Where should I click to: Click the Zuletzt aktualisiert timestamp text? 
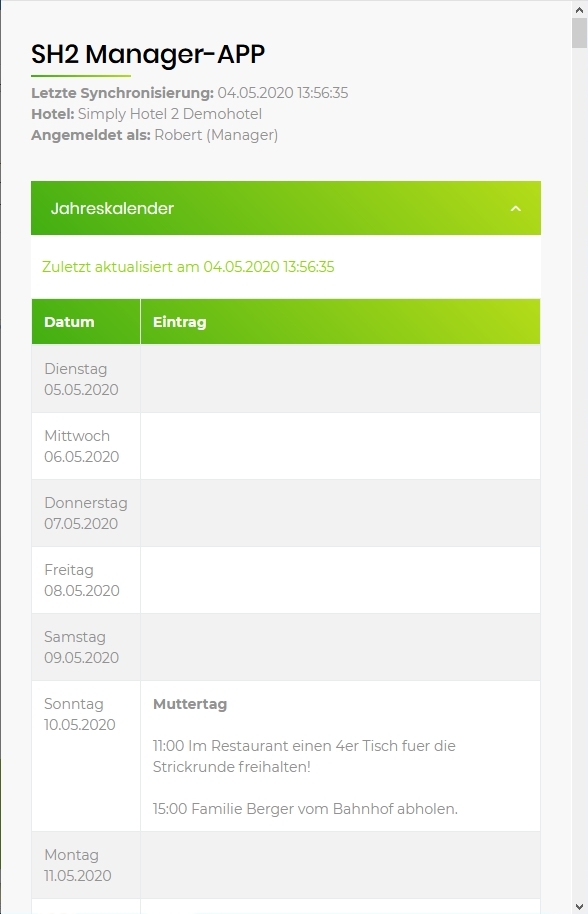(188, 267)
